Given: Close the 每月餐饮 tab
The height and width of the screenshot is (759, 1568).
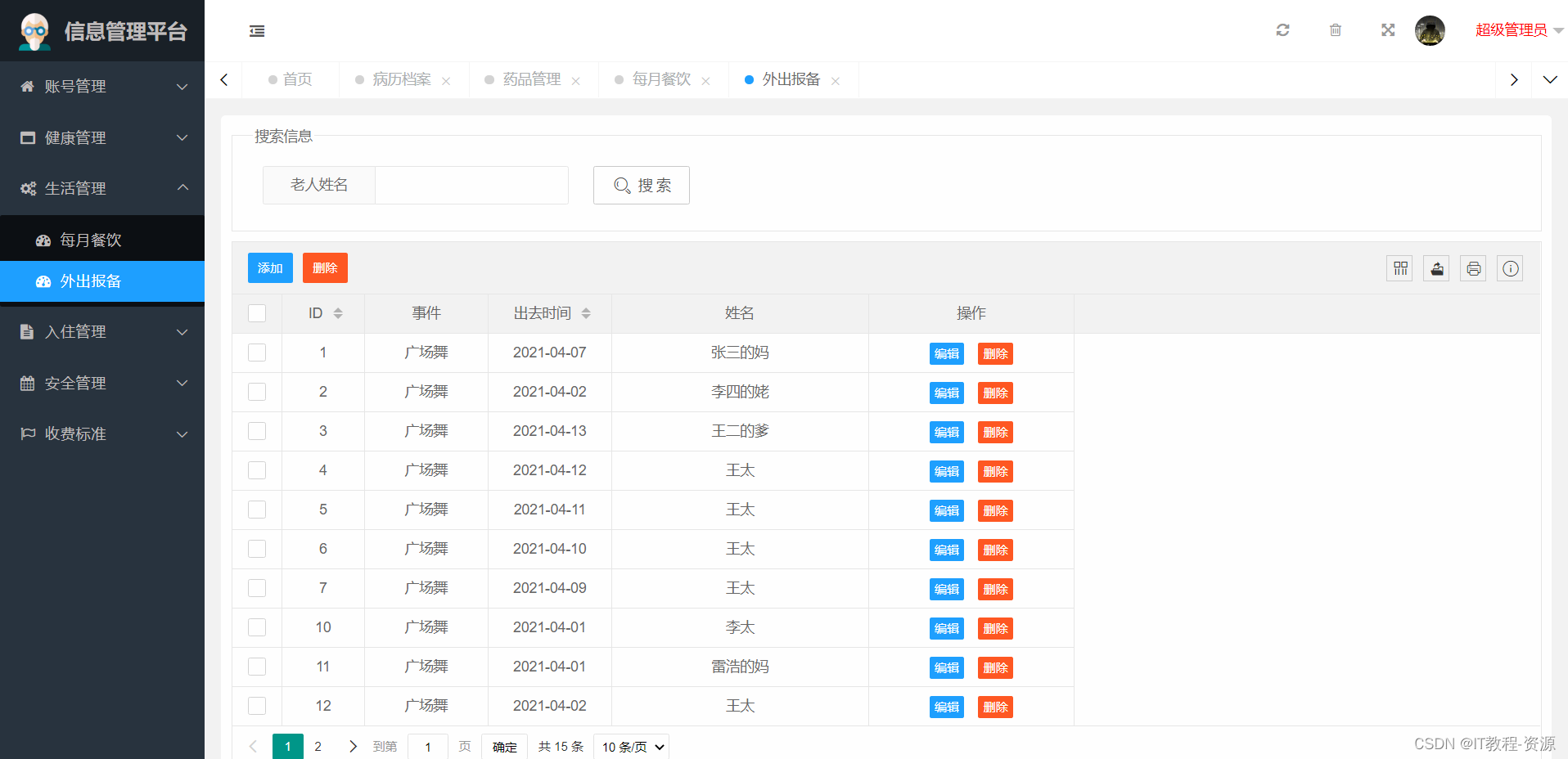Looking at the screenshot, I should [x=705, y=81].
